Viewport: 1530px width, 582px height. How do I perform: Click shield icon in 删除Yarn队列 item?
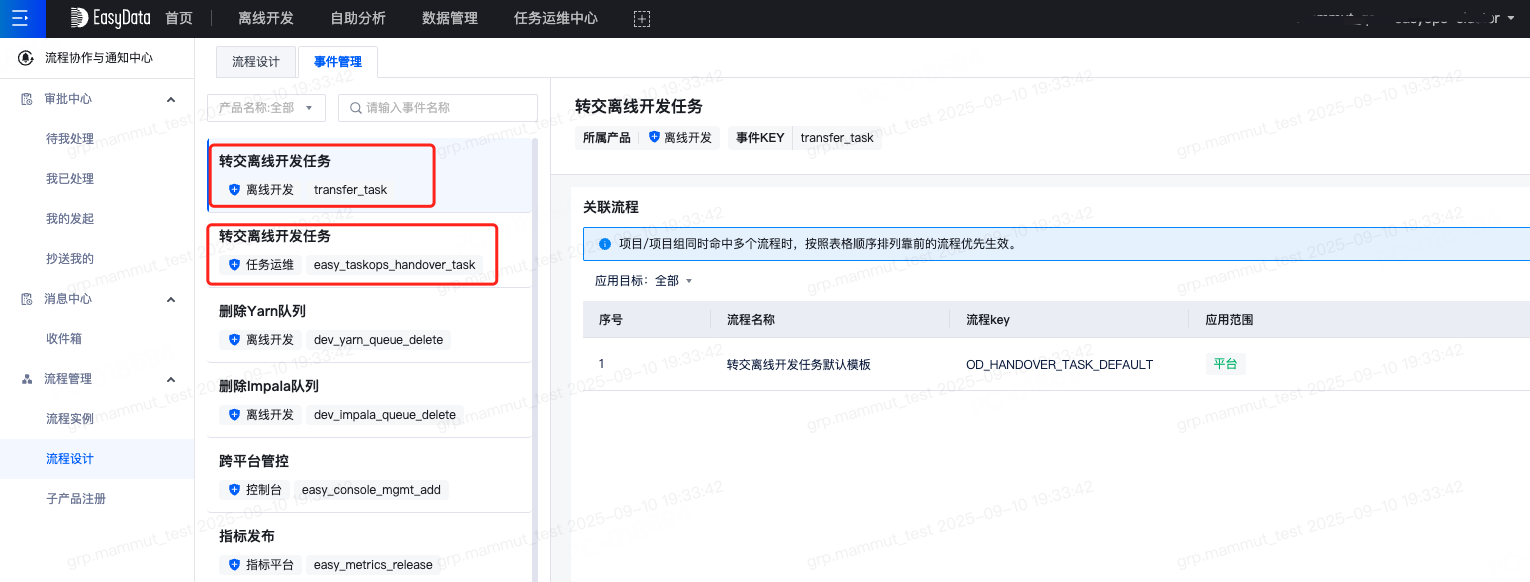[235, 340]
